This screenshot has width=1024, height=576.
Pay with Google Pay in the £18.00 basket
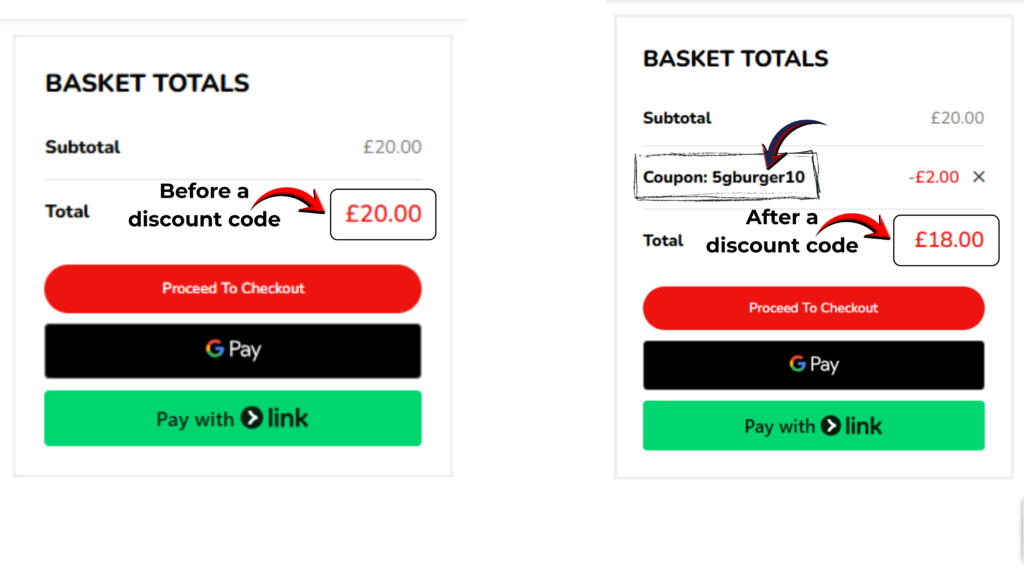[x=813, y=365]
